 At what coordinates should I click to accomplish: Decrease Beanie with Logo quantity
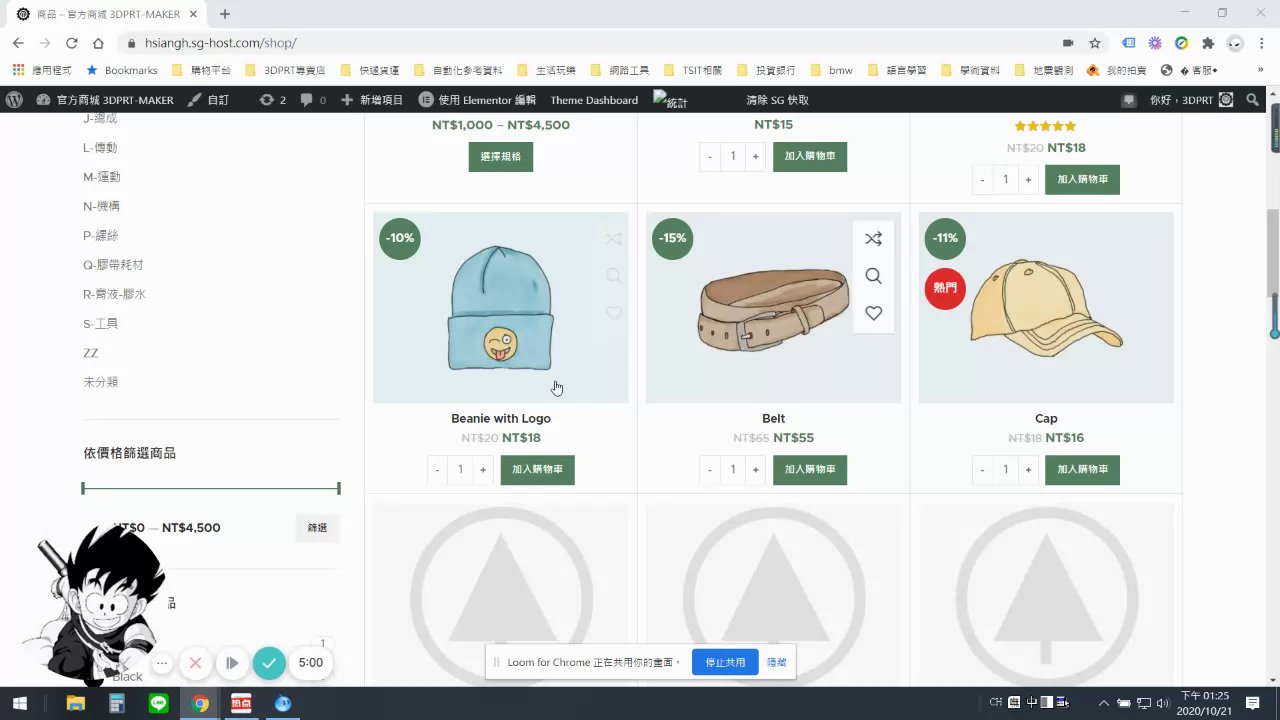437,470
